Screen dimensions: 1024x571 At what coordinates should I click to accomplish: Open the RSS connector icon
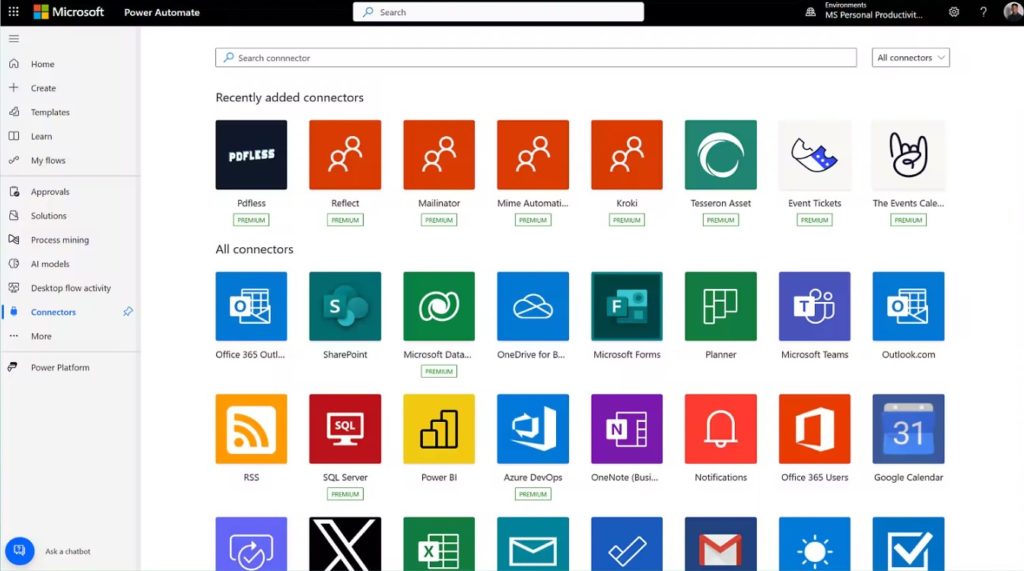[251, 429]
